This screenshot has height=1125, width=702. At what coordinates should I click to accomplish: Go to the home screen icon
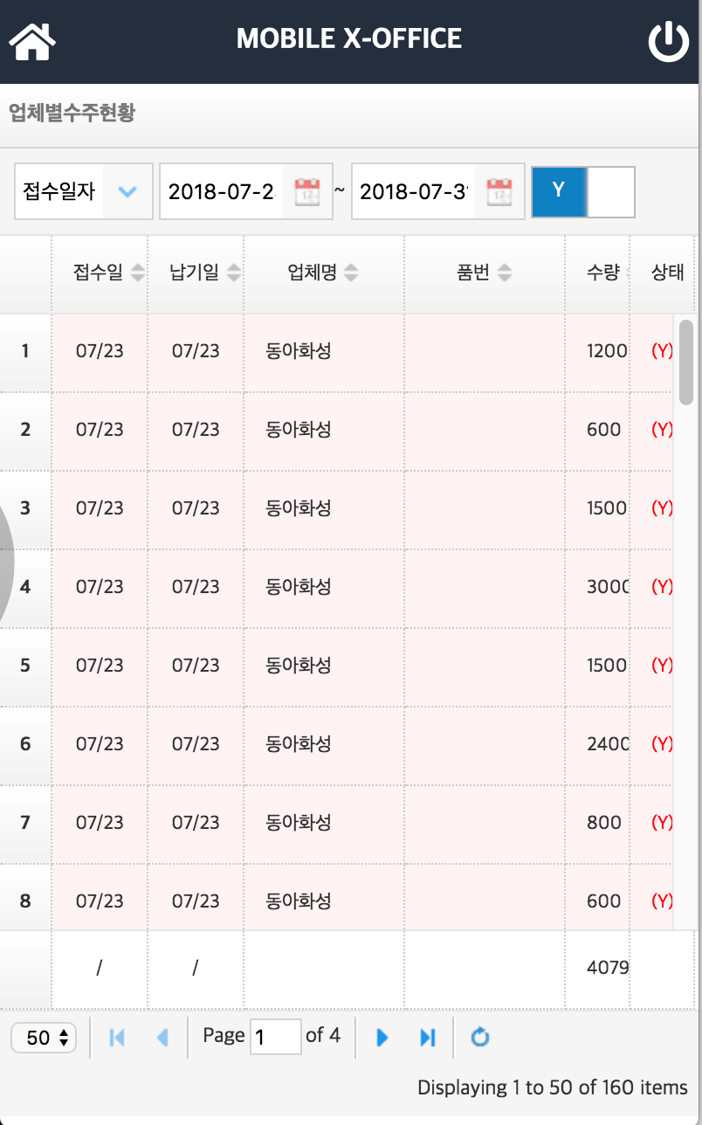click(x=32, y=42)
